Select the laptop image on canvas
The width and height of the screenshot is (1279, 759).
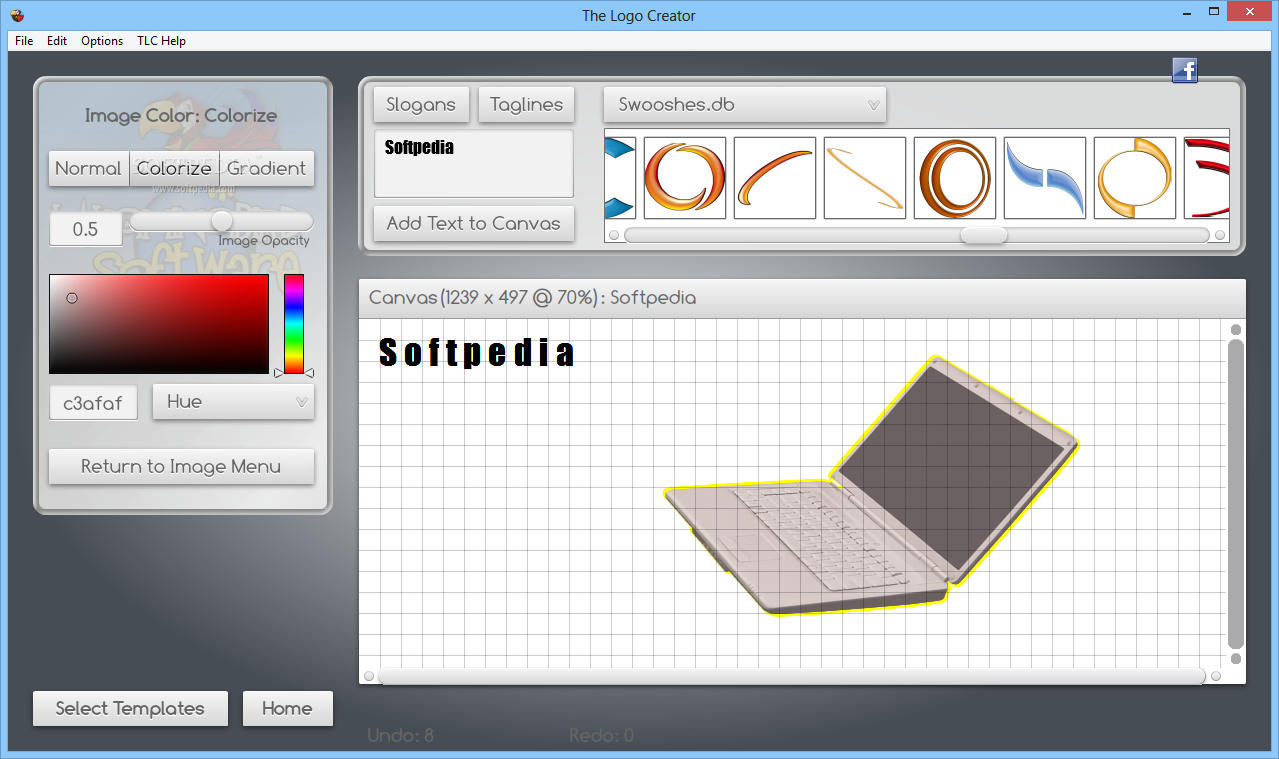(x=872, y=486)
